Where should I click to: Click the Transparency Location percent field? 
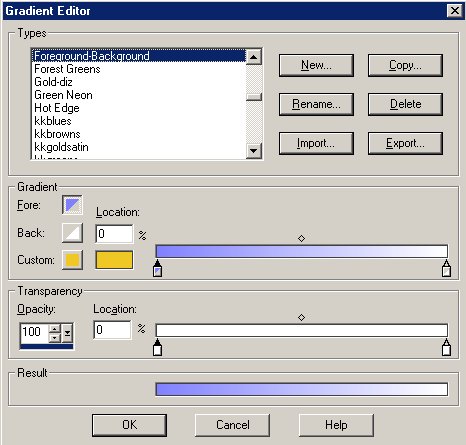tap(112, 330)
